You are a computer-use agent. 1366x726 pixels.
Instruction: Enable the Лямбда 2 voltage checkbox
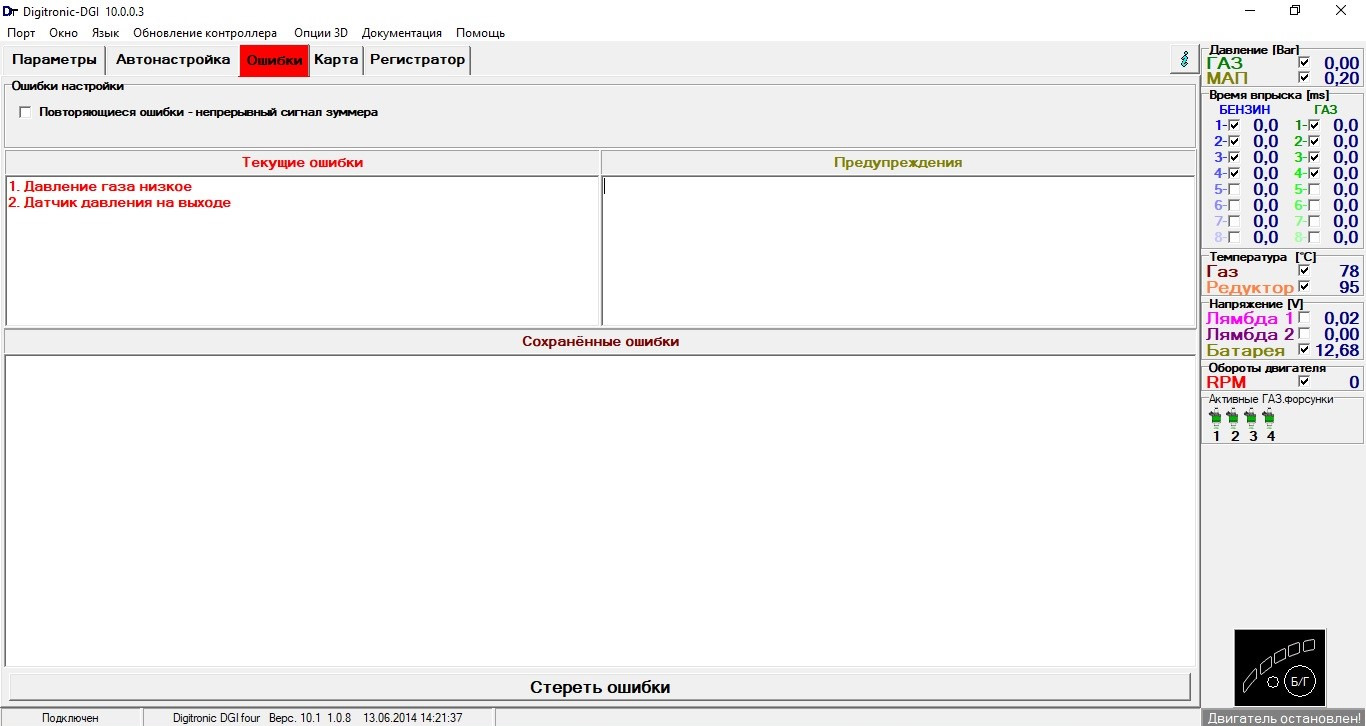point(1303,333)
